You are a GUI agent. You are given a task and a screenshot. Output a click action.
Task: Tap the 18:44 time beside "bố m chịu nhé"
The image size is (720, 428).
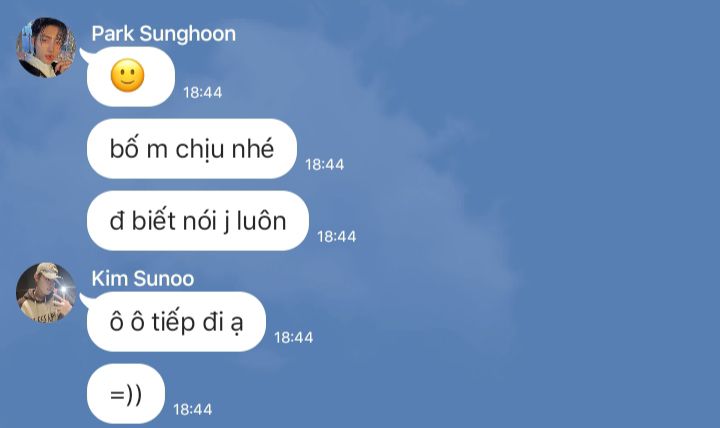tap(325, 164)
